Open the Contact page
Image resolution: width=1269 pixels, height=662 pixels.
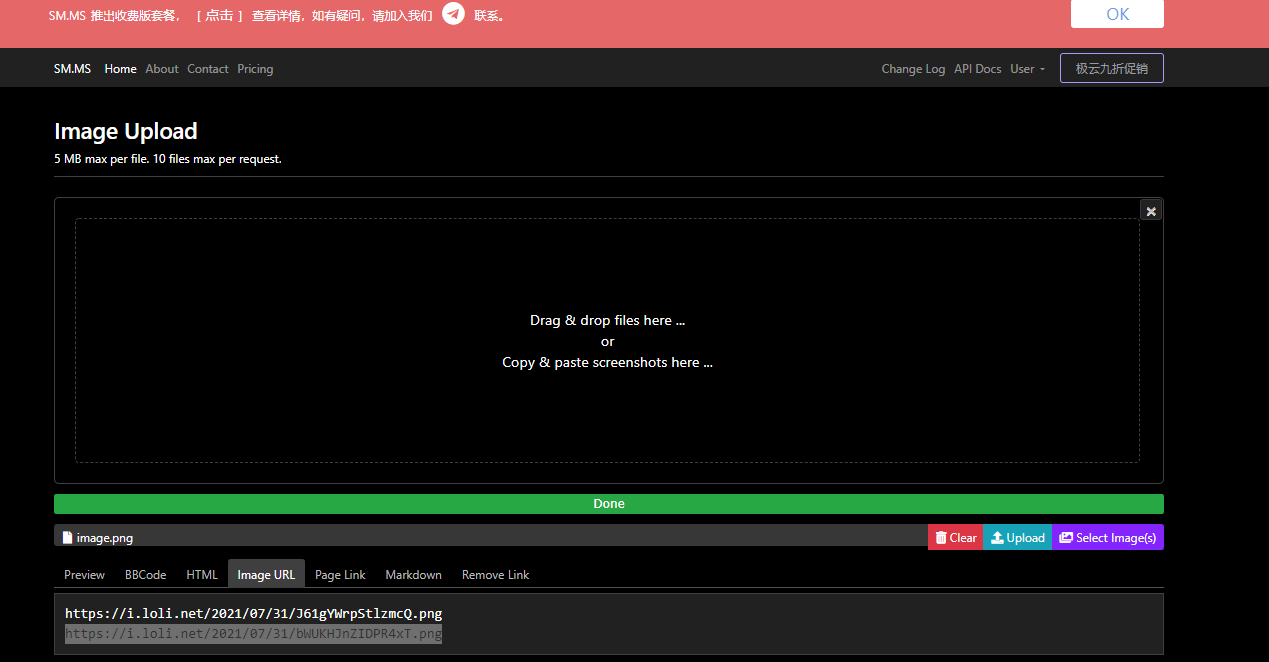[208, 69]
